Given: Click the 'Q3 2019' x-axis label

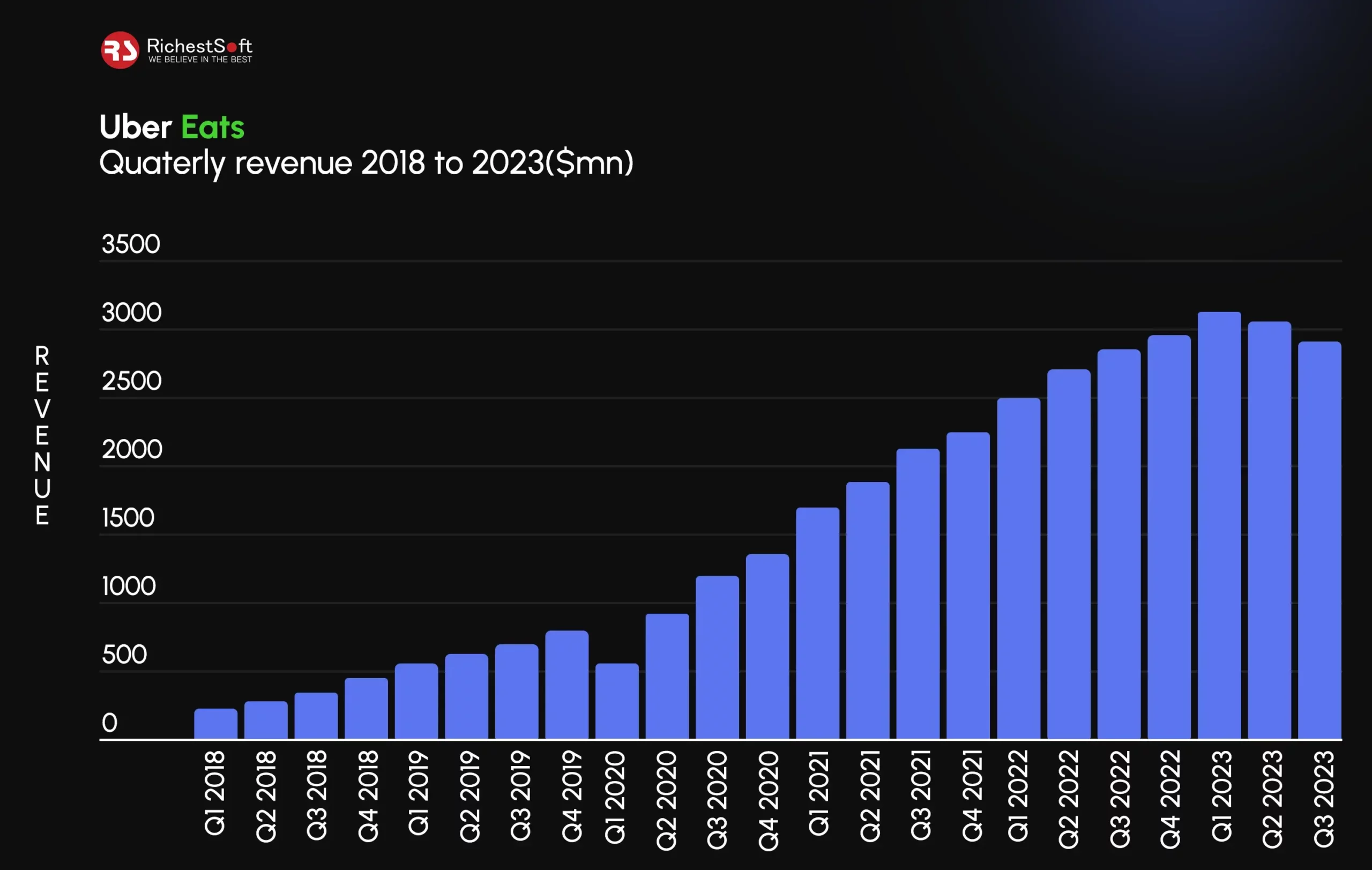Looking at the screenshot, I should [x=520, y=795].
